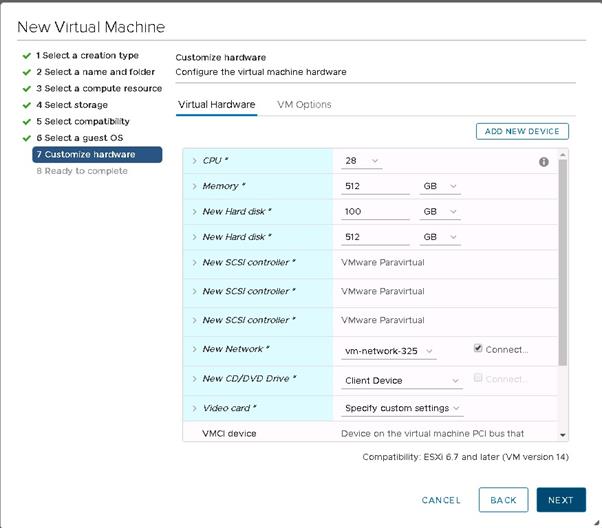Viewport: 602px width, 528px height.
Task: Expand the second New Hard disk (512 GB)
Action: coord(194,237)
